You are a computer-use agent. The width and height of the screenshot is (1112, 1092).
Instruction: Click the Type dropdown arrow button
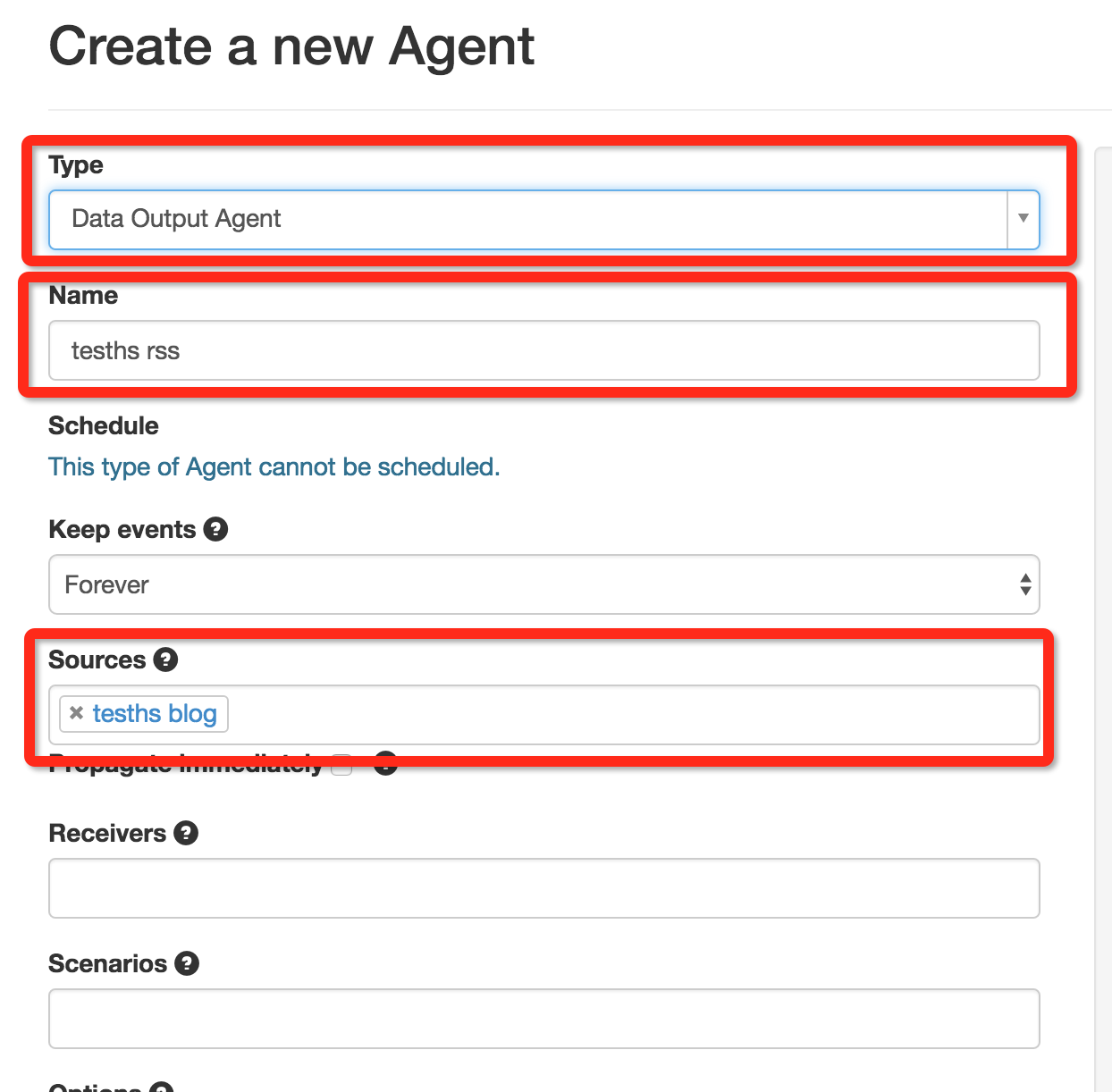[x=1023, y=219]
